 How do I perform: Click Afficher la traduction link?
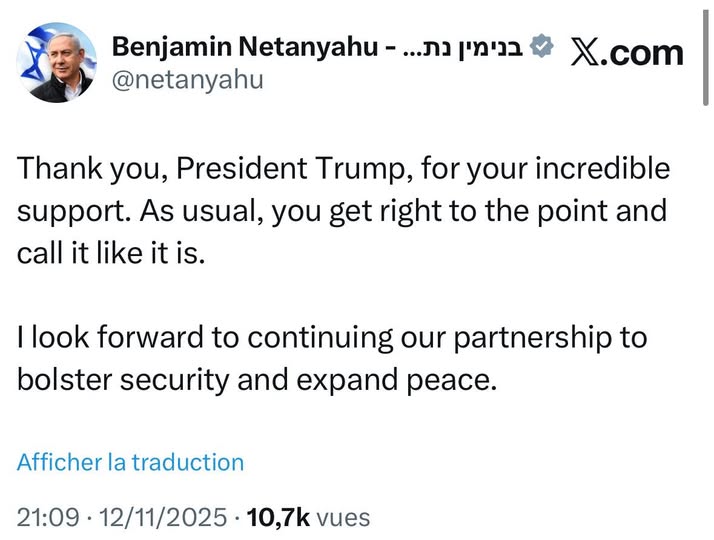tap(130, 462)
